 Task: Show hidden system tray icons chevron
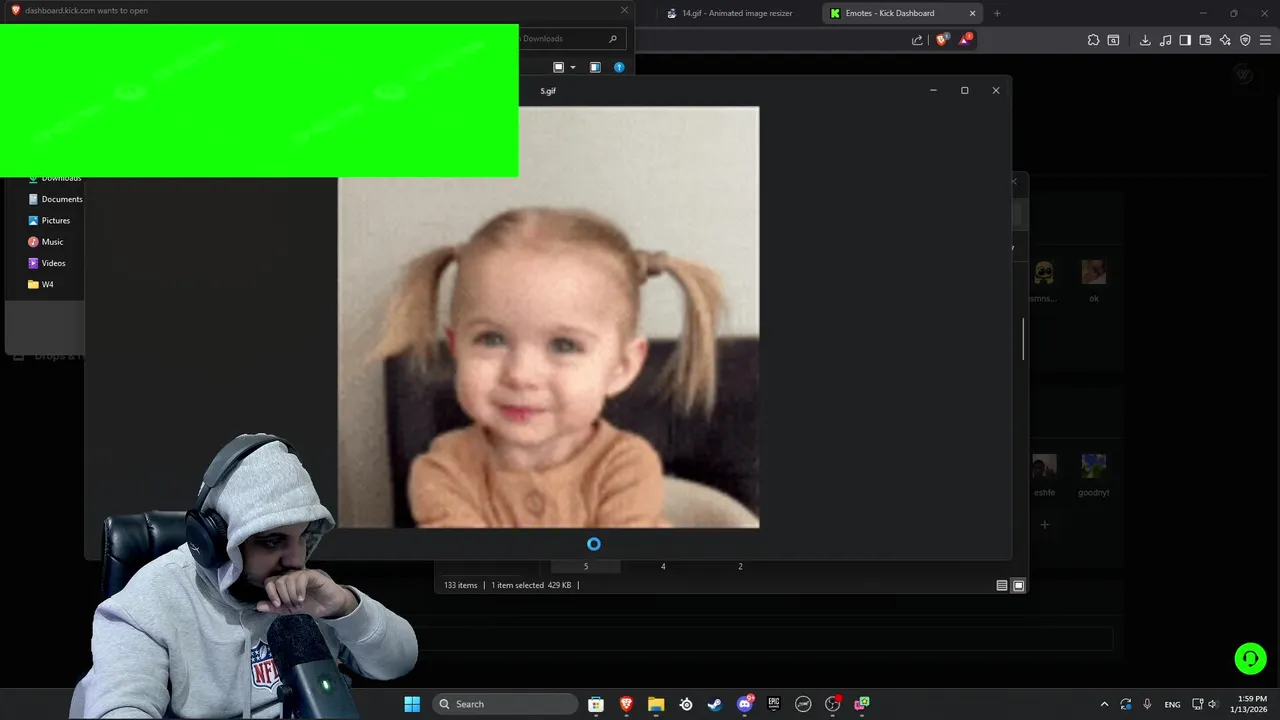1104,704
